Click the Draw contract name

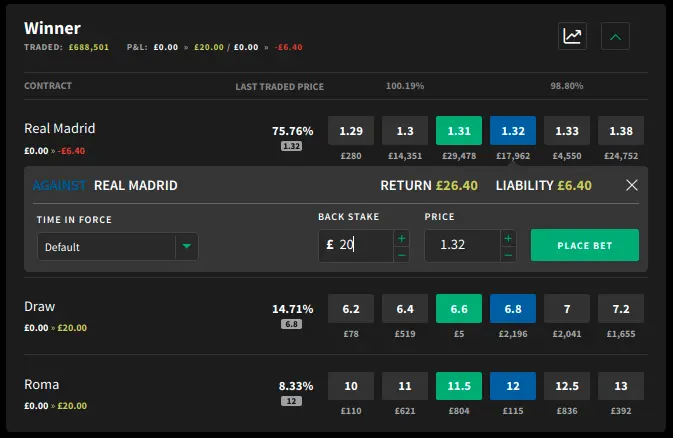point(39,307)
